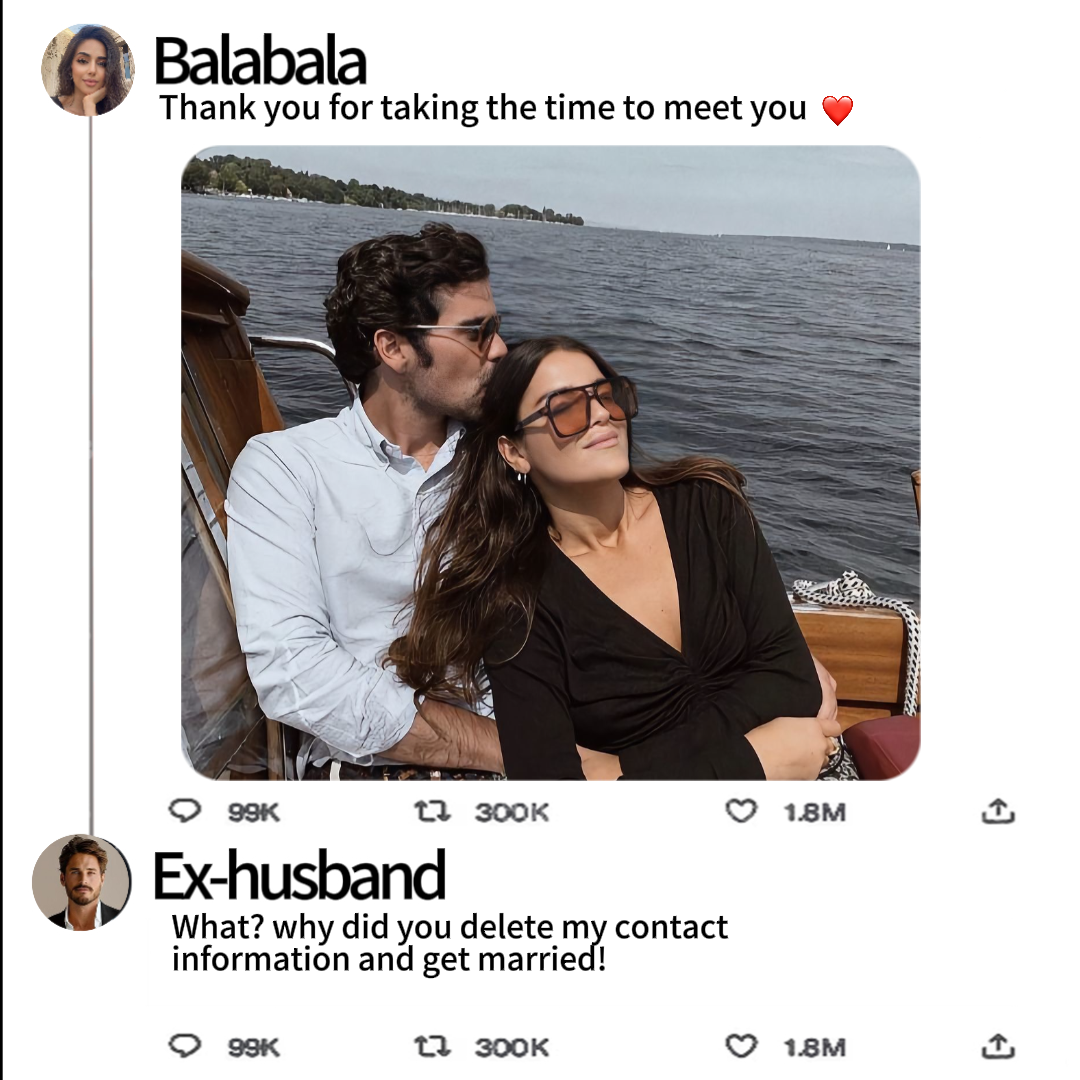Click the Balabala username
1080x1080 pixels.
(260, 61)
